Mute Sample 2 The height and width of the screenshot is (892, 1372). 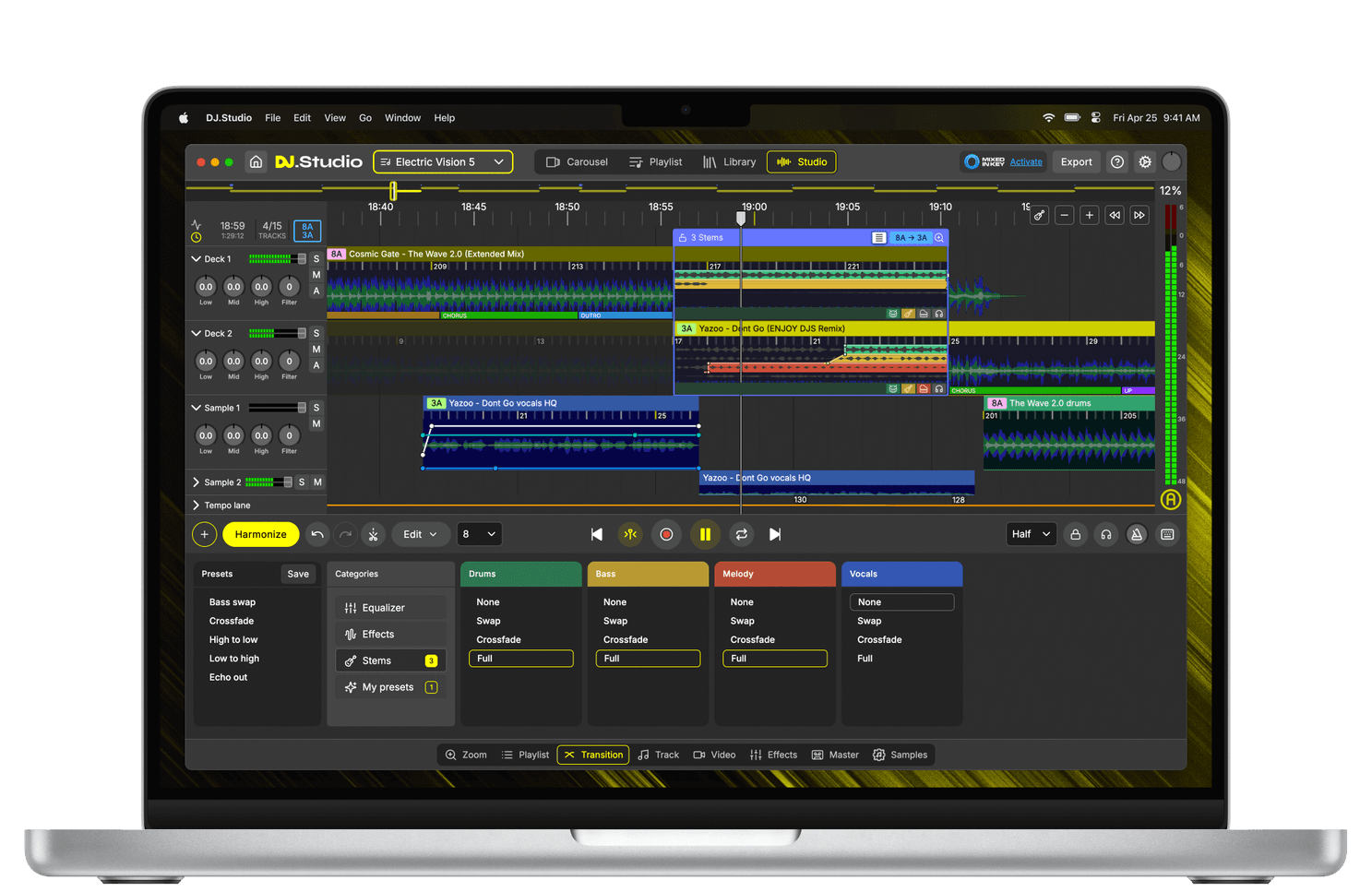point(317,482)
